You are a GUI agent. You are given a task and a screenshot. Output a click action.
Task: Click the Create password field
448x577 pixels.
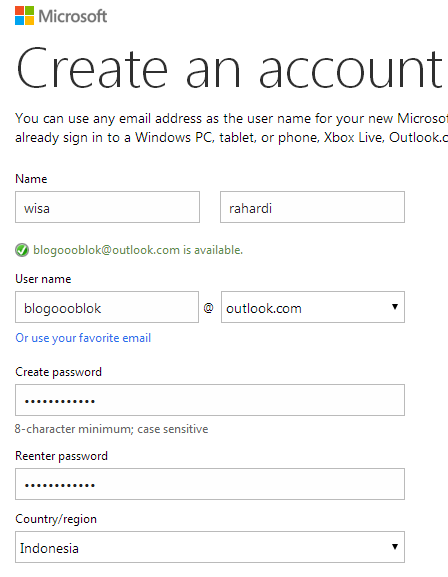tap(210, 400)
